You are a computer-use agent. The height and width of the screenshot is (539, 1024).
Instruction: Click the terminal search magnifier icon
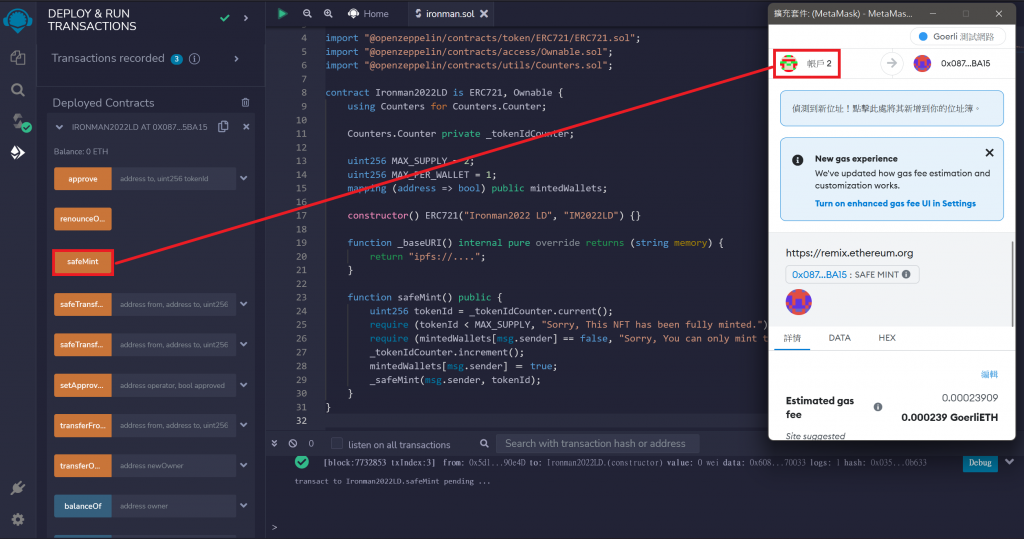click(484, 444)
